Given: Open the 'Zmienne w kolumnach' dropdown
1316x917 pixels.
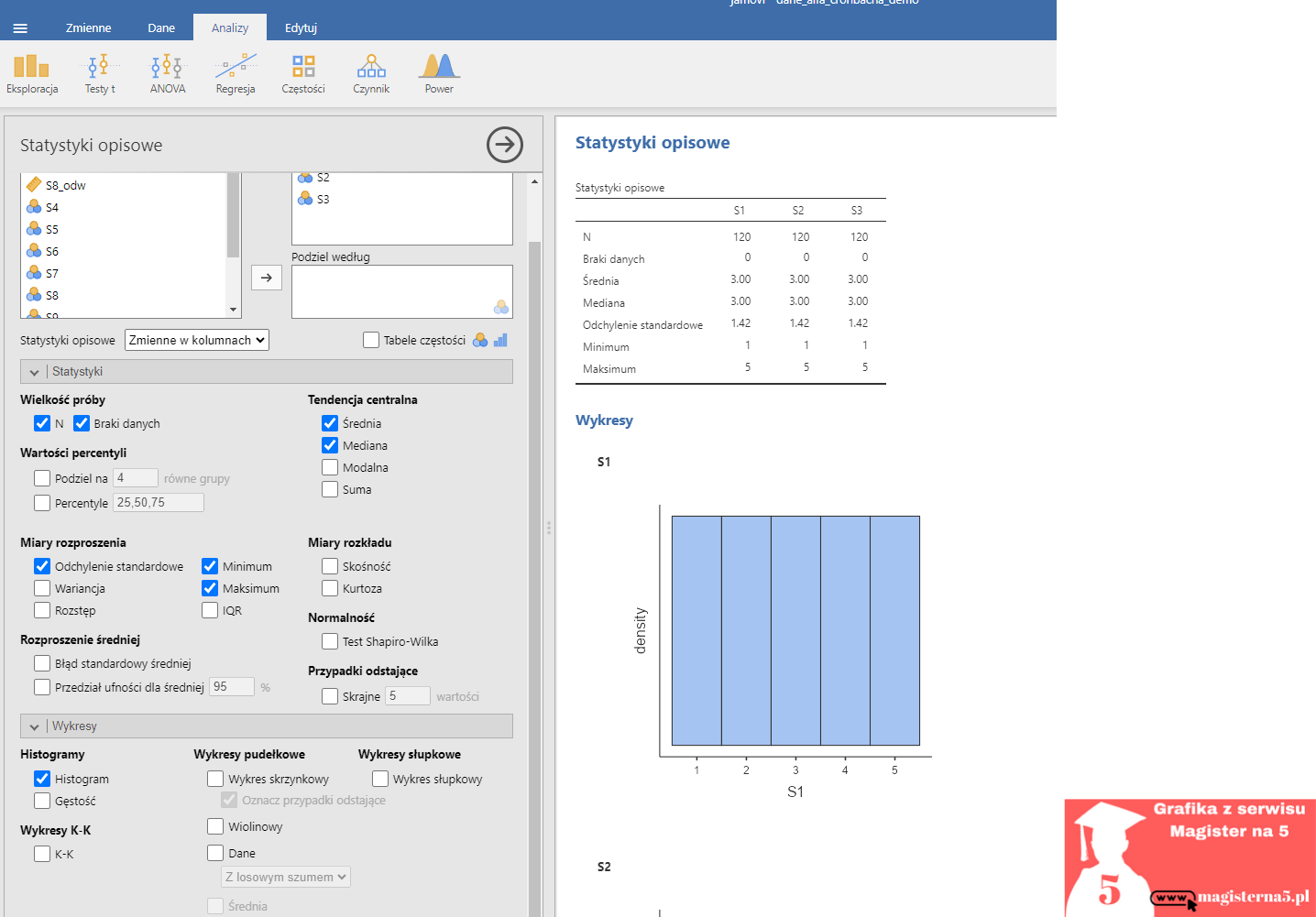Looking at the screenshot, I should pyautogui.click(x=197, y=340).
